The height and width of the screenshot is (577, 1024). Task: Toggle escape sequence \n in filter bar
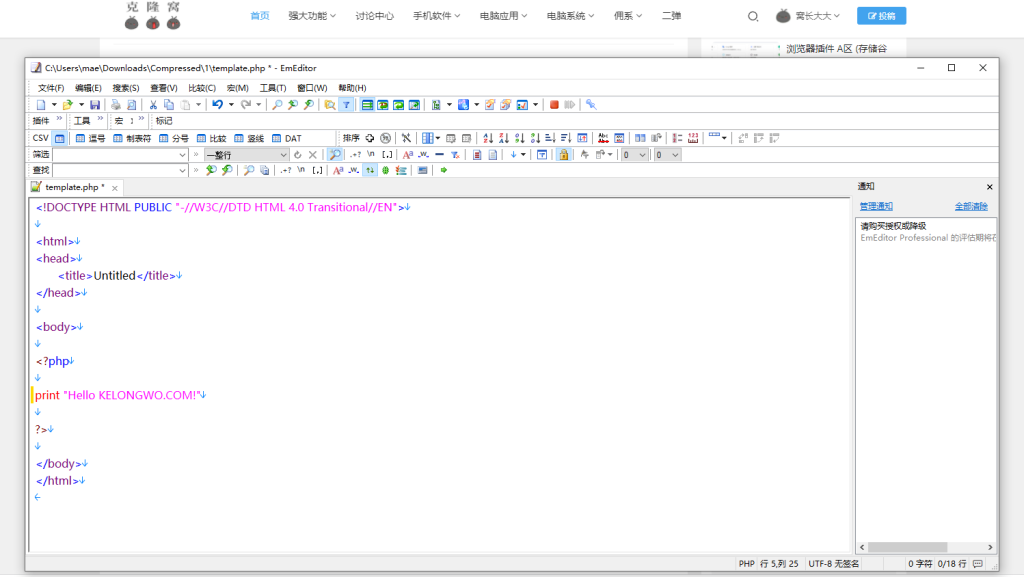pyautogui.click(x=371, y=155)
